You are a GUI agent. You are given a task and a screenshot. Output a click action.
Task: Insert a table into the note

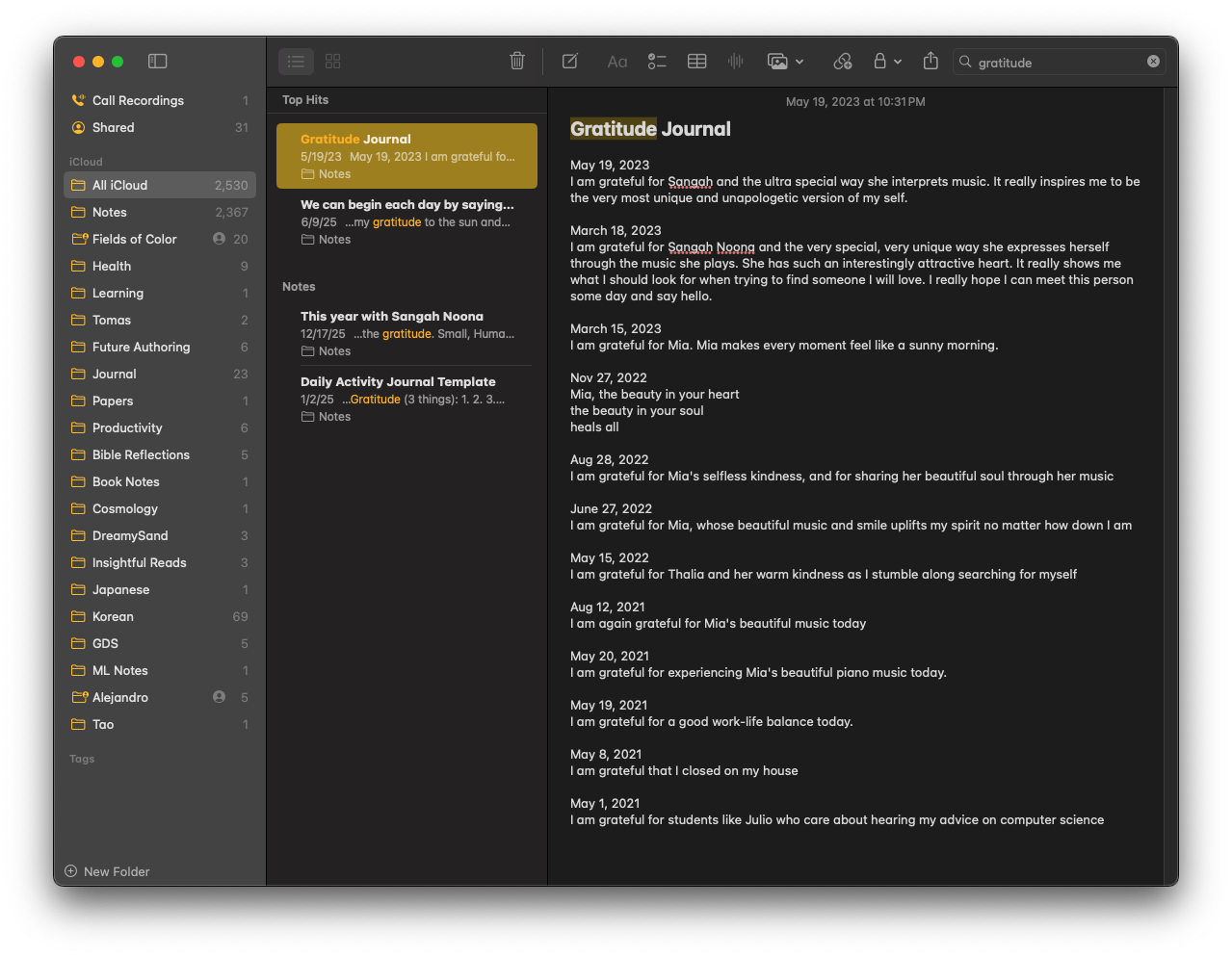tap(697, 62)
